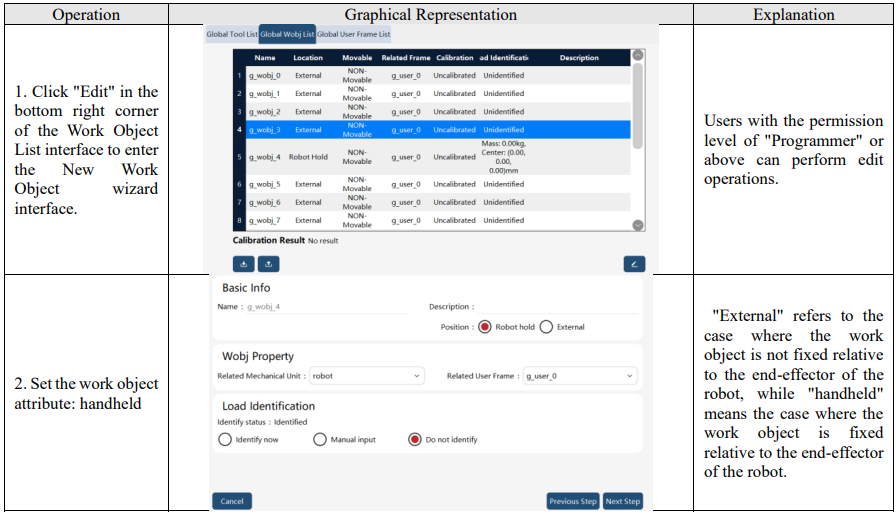The image size is (896, 512).
Task: Choose the Identify now option
Action: tap(225, 439)
